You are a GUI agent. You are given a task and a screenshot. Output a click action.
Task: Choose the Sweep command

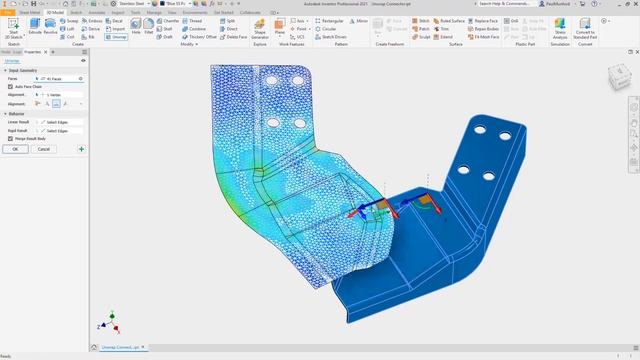pyautogui.click(x=69, y=21)
